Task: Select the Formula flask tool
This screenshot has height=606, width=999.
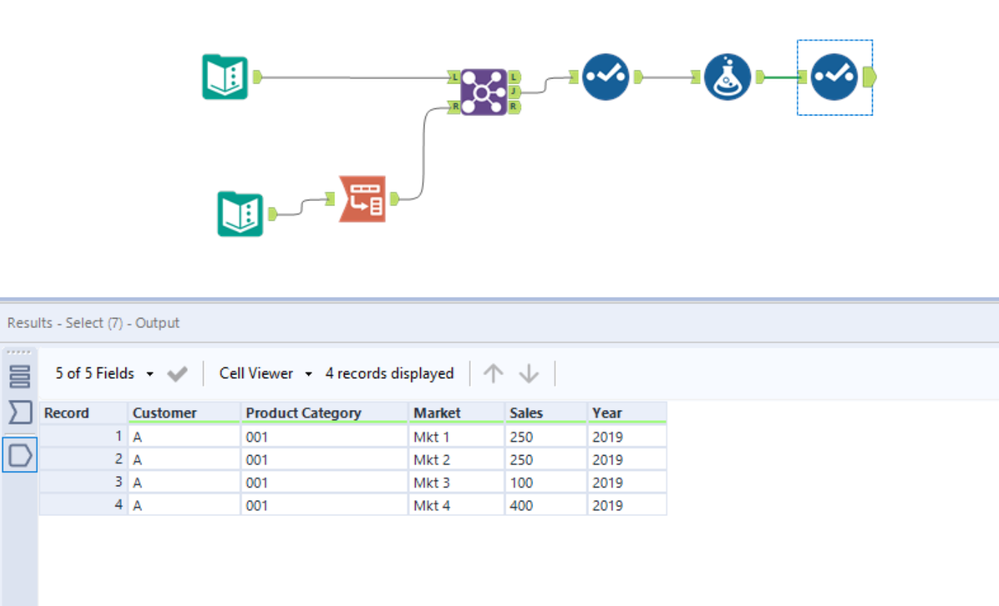Action: pos(728,77)
